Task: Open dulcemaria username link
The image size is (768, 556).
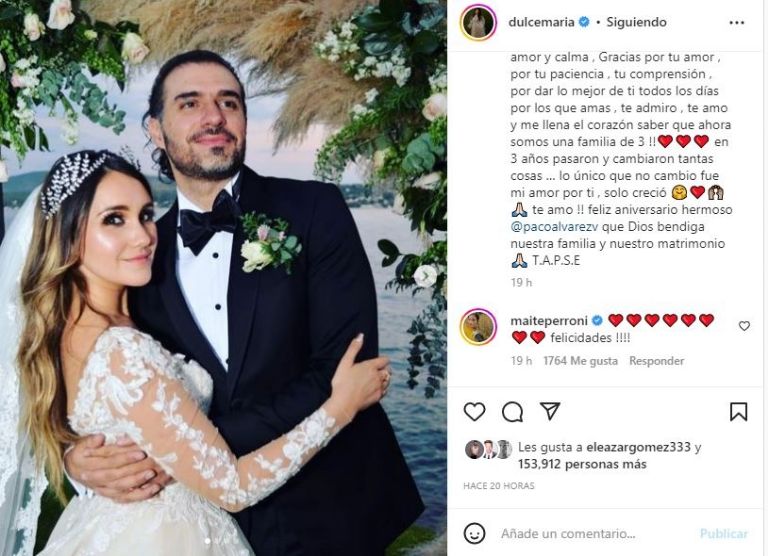Action: coord(541,22)
